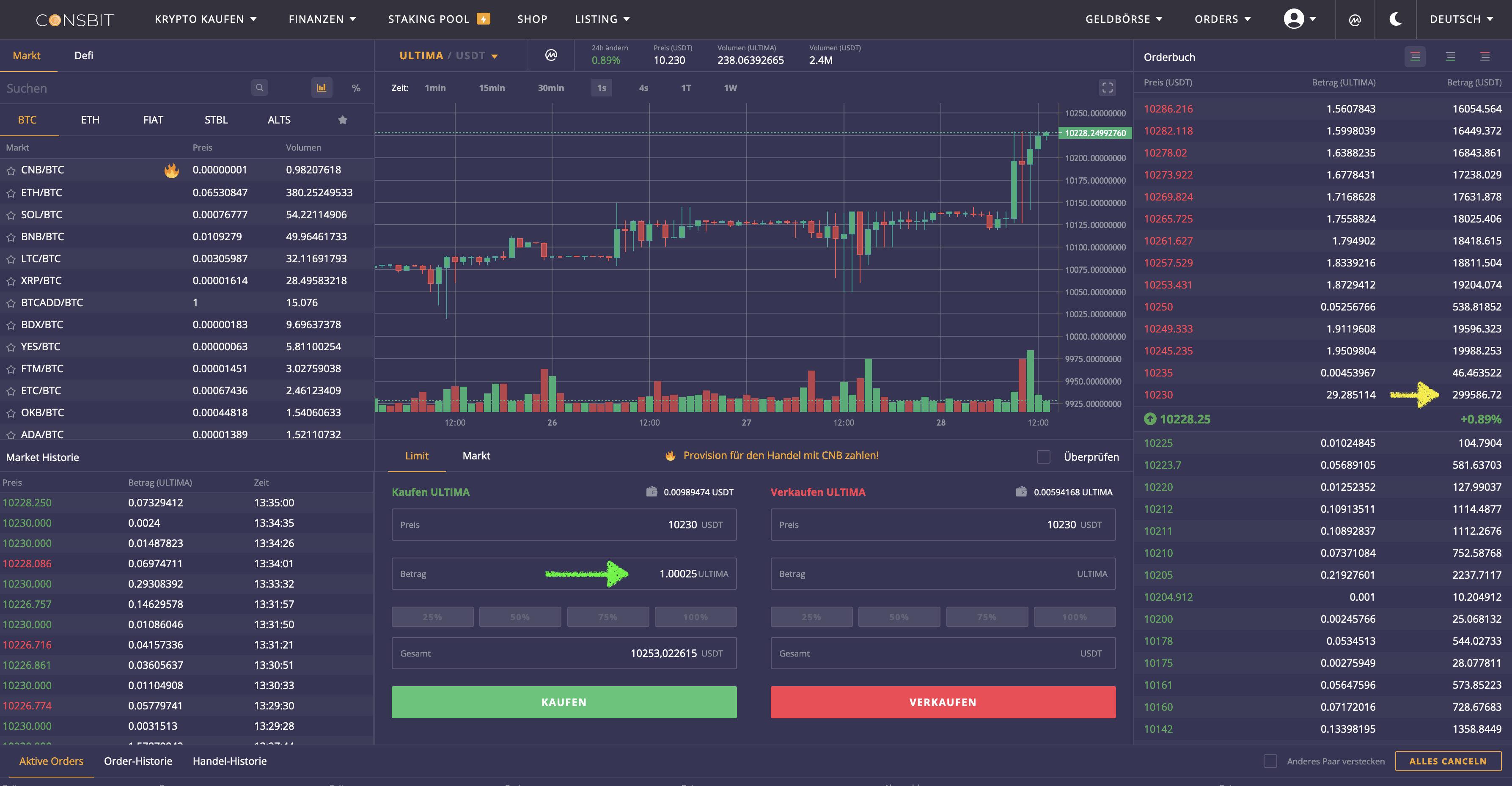Open the favorites star tab
The height and width of the screenshot is (786, 1512).
click(342, 120)
